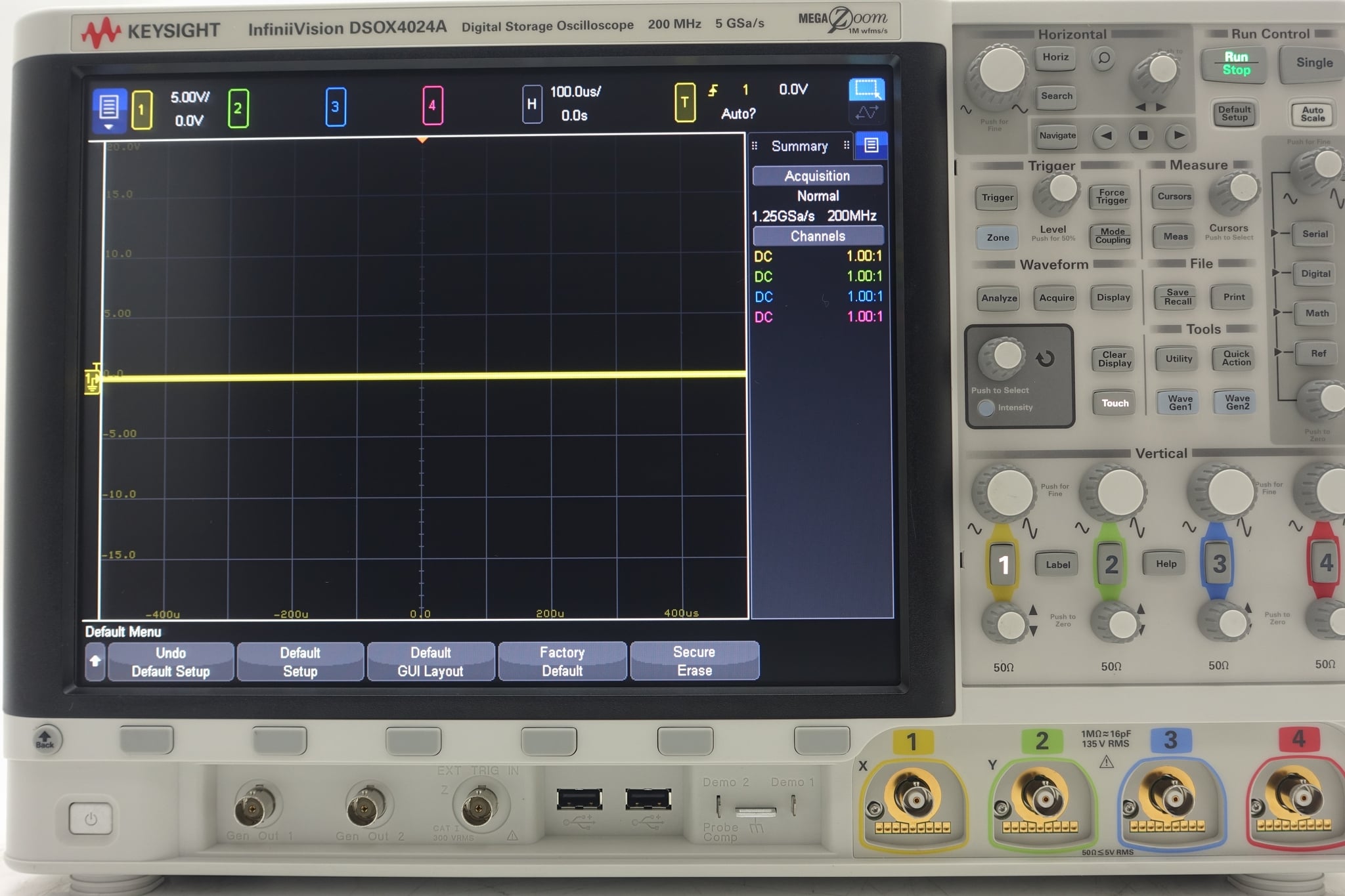Expand the Summary panel header

point(799,146)
